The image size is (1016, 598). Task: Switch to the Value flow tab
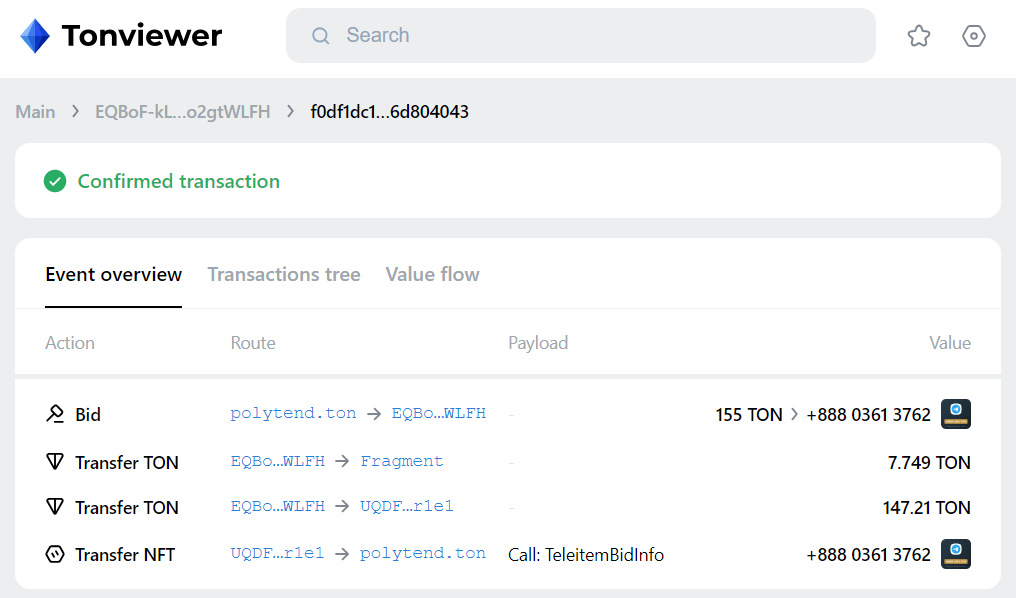point(432,274)
